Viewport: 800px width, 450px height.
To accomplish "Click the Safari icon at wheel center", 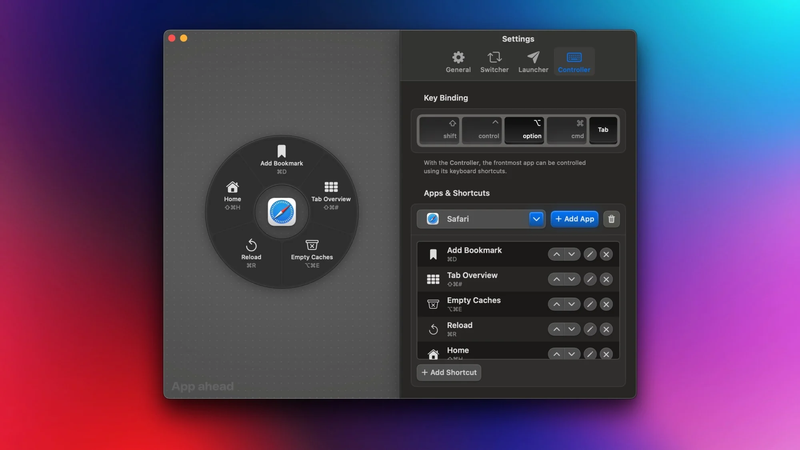I will 282,213.
